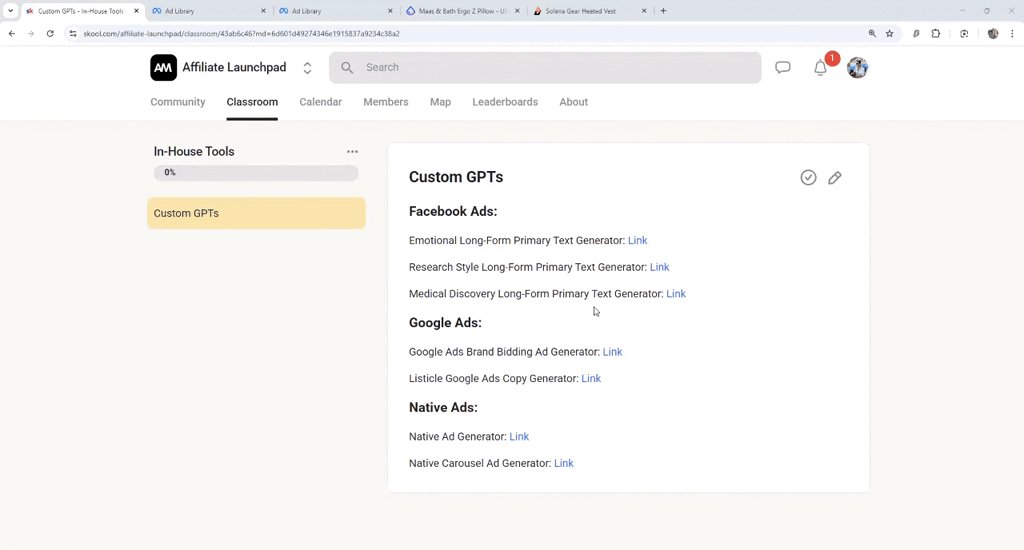
Task: Close the Maas & Bath Ergo Z Pillow tab
Action: [x=517, y=11]
